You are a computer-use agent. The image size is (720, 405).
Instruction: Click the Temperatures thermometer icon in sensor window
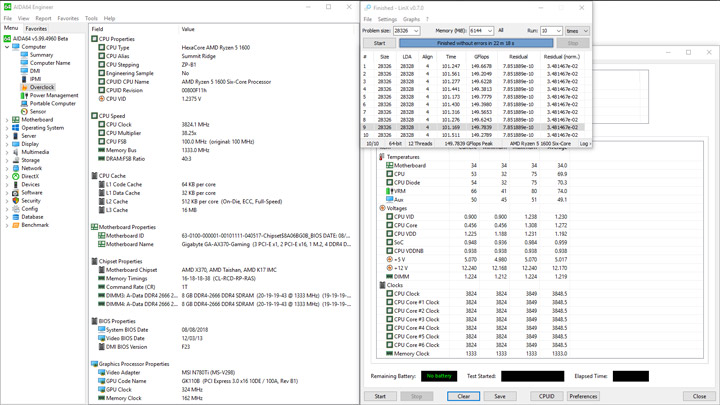pos(382,157)
